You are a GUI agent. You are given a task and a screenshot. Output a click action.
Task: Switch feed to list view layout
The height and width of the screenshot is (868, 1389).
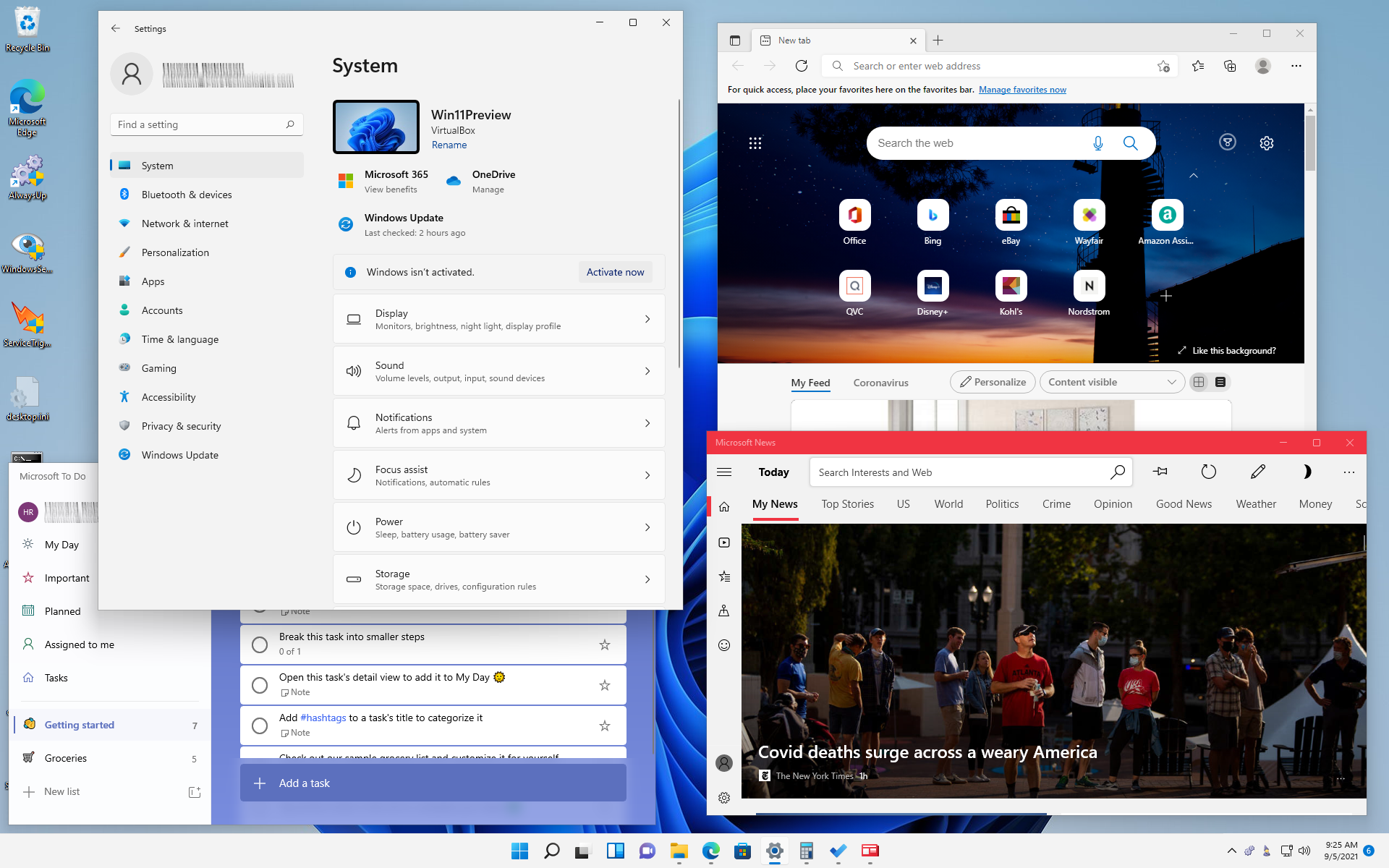pyautogui.click(x=1220, y=382)
